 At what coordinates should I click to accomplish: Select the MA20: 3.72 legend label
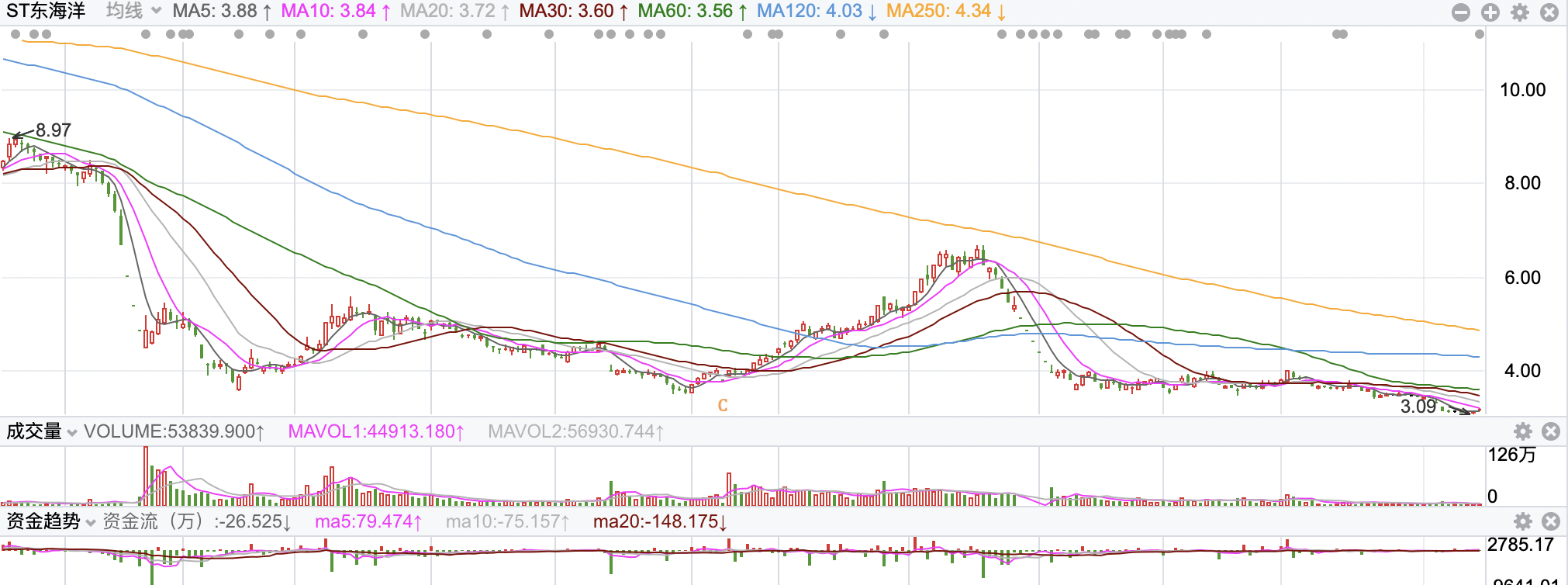[454, 11]
